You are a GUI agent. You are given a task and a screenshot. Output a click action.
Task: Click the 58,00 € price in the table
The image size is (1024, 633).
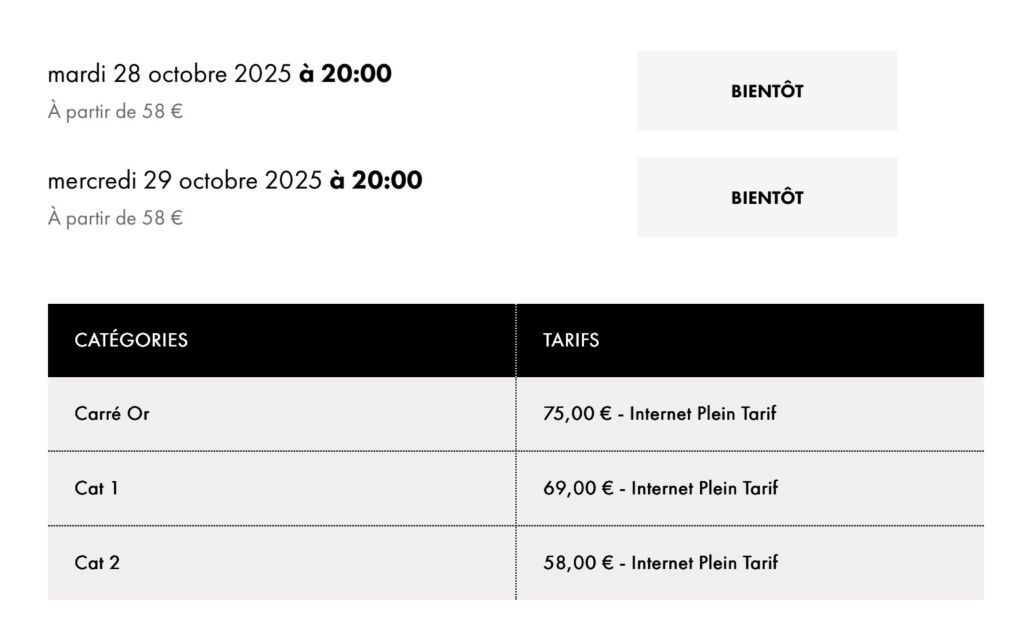click(x=577, y=563)
